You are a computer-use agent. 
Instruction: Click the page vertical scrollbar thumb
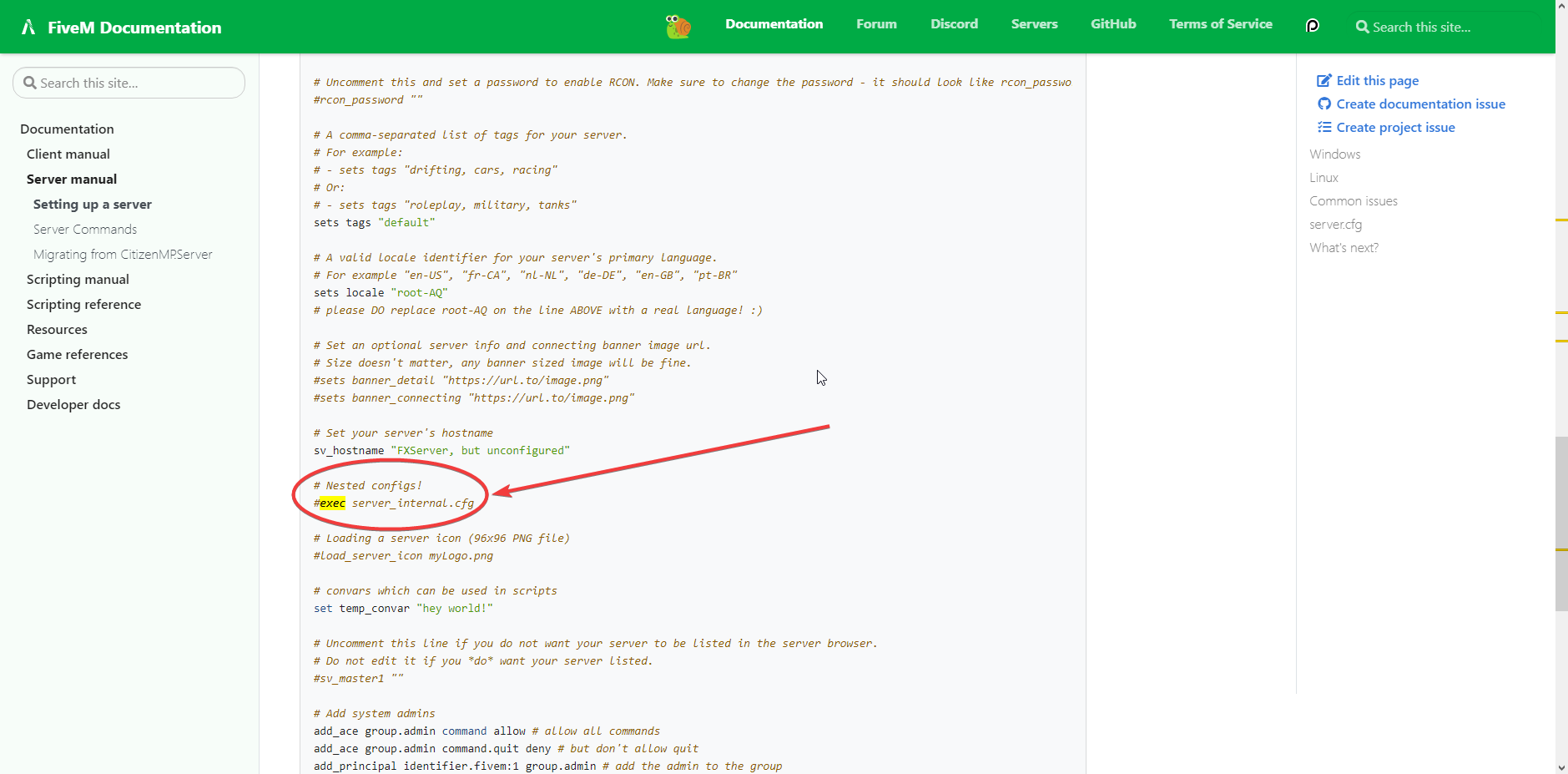pos(1561,524)
